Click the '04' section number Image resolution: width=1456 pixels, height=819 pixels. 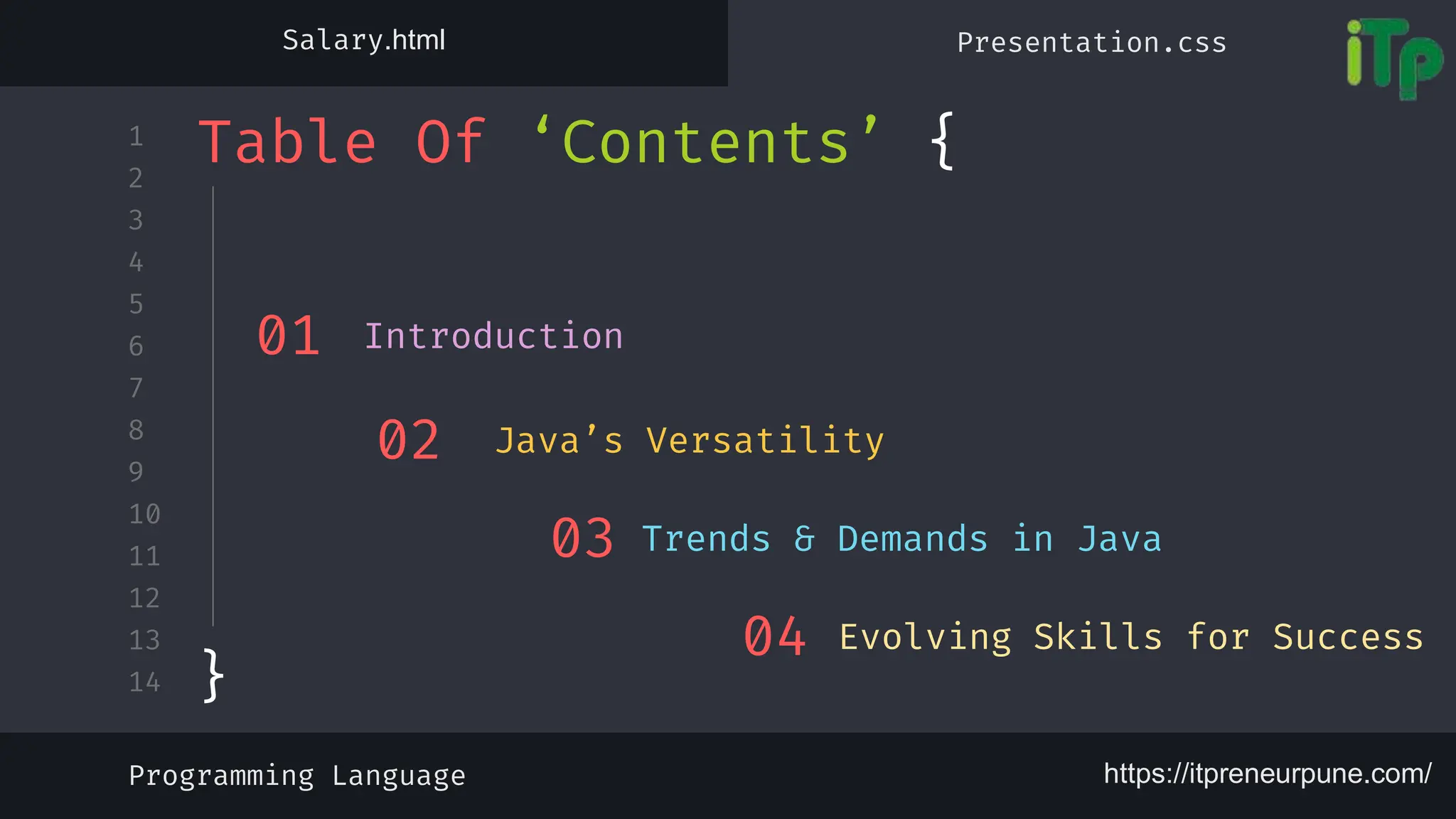pyautogui.click(x=774, y=636)
